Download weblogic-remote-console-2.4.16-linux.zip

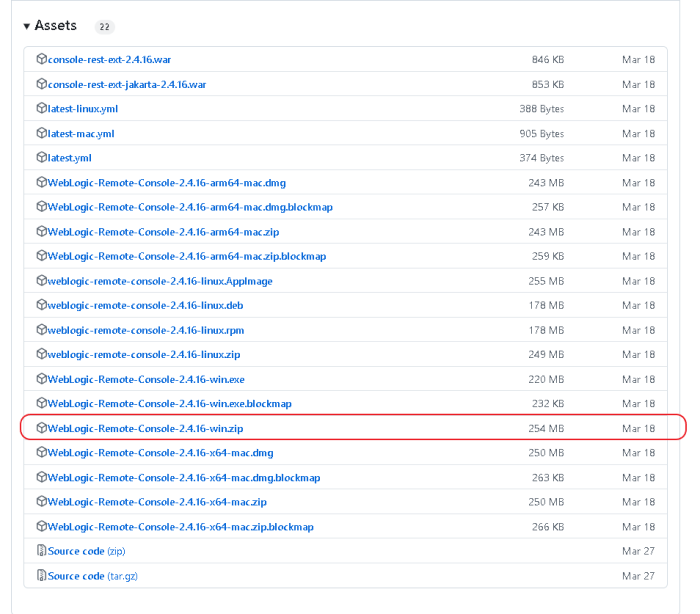[x=144, y=355]
